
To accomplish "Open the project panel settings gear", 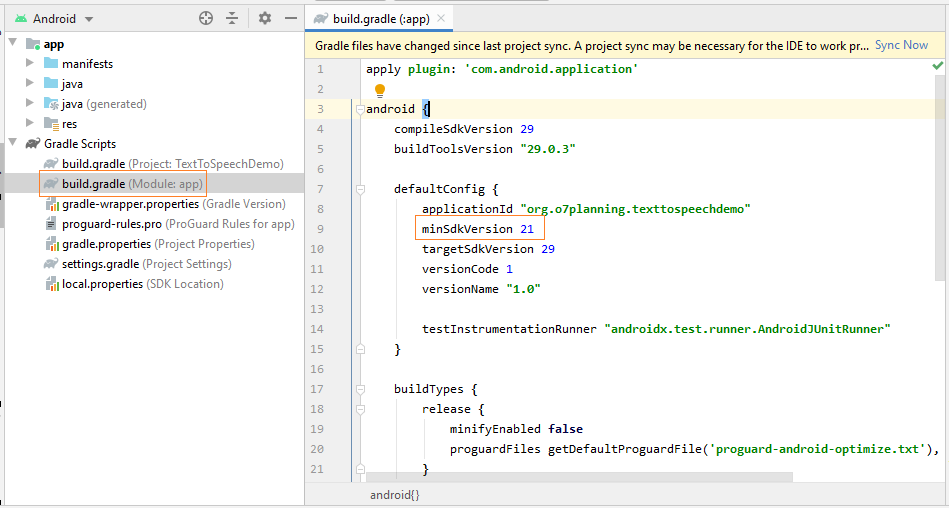I will tap(264, 18).
